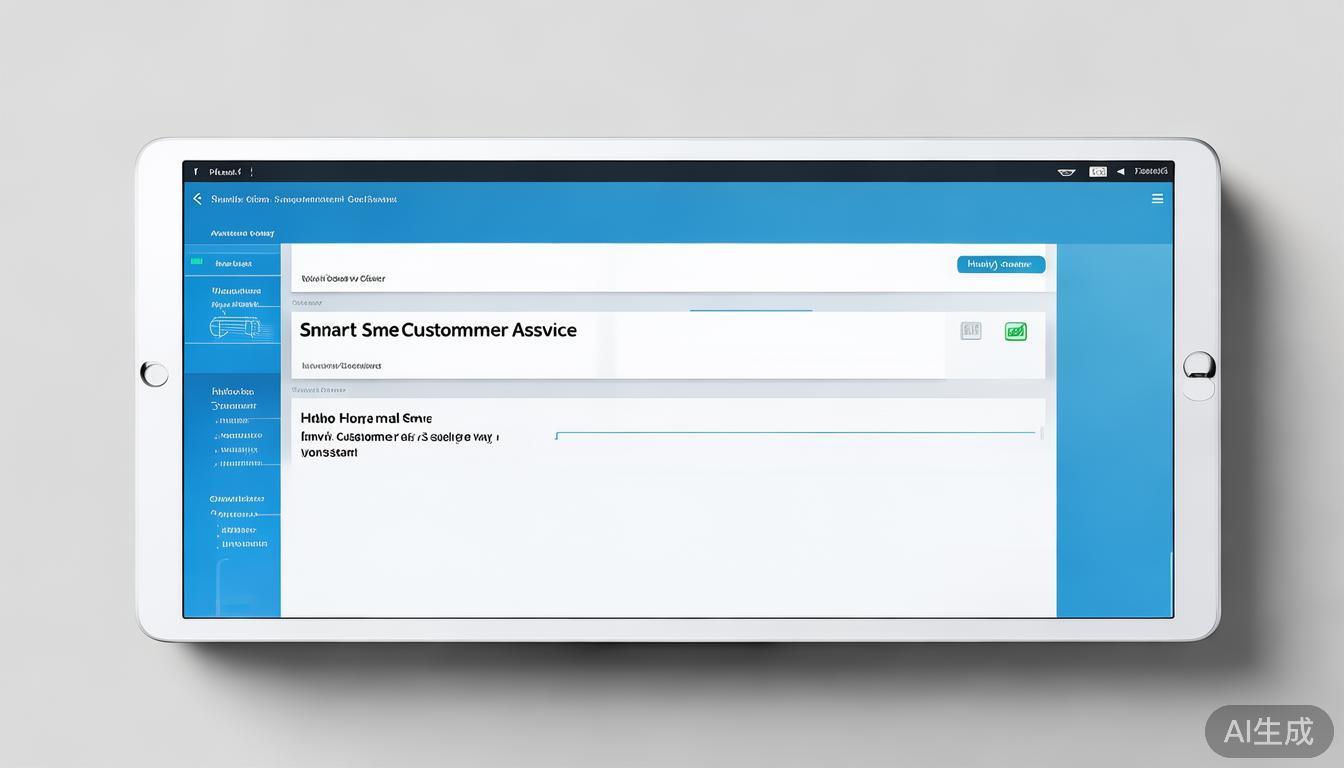Screen dimensions: 1344x768
Task: Click the short blue progress bar above the title card
Action: tap(750, 310)
